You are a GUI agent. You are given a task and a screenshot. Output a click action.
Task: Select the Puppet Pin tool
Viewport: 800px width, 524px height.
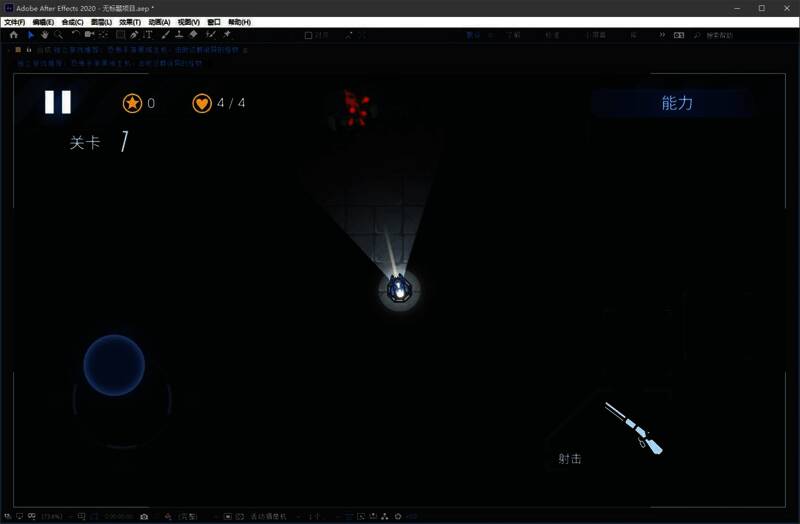pos(227,35)
